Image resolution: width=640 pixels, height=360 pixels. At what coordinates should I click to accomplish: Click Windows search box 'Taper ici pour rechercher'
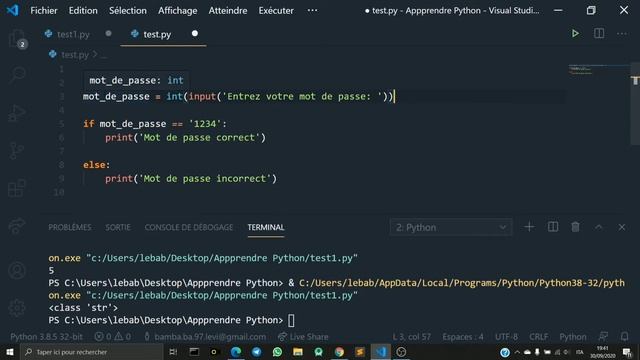coord(92,352)
